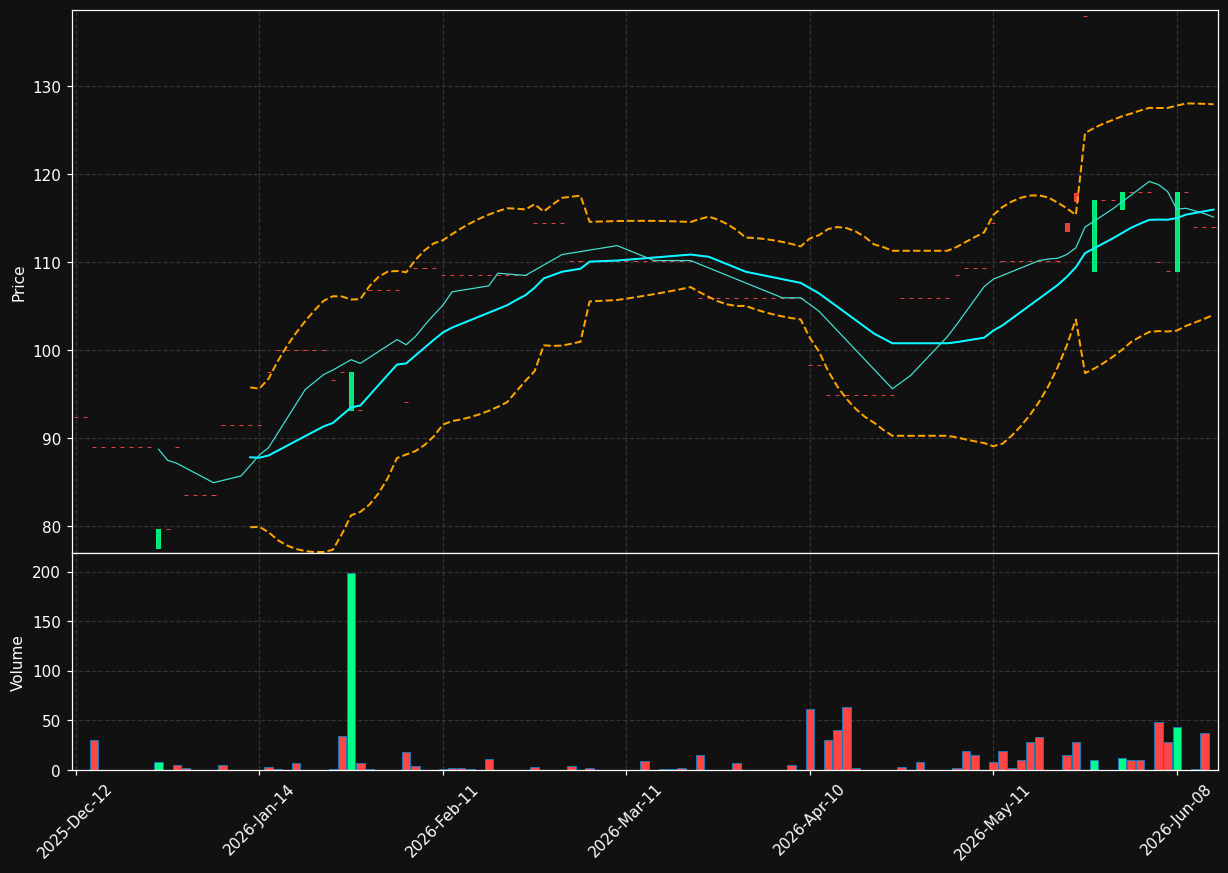This screenshot has width=1228, height=873.
Task: Click the 2025-Dec-12 date label
Action: pyautogui.click(x=75, y=821)
